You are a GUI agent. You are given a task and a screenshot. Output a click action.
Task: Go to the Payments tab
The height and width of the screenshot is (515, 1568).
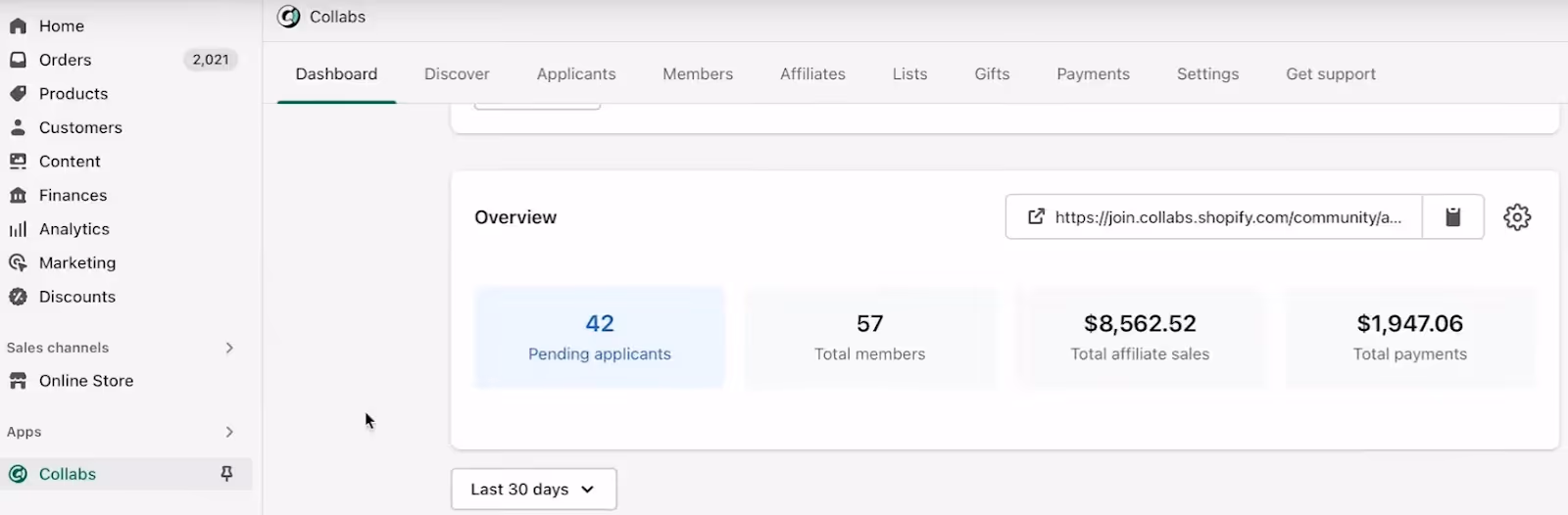[1093, 74]
